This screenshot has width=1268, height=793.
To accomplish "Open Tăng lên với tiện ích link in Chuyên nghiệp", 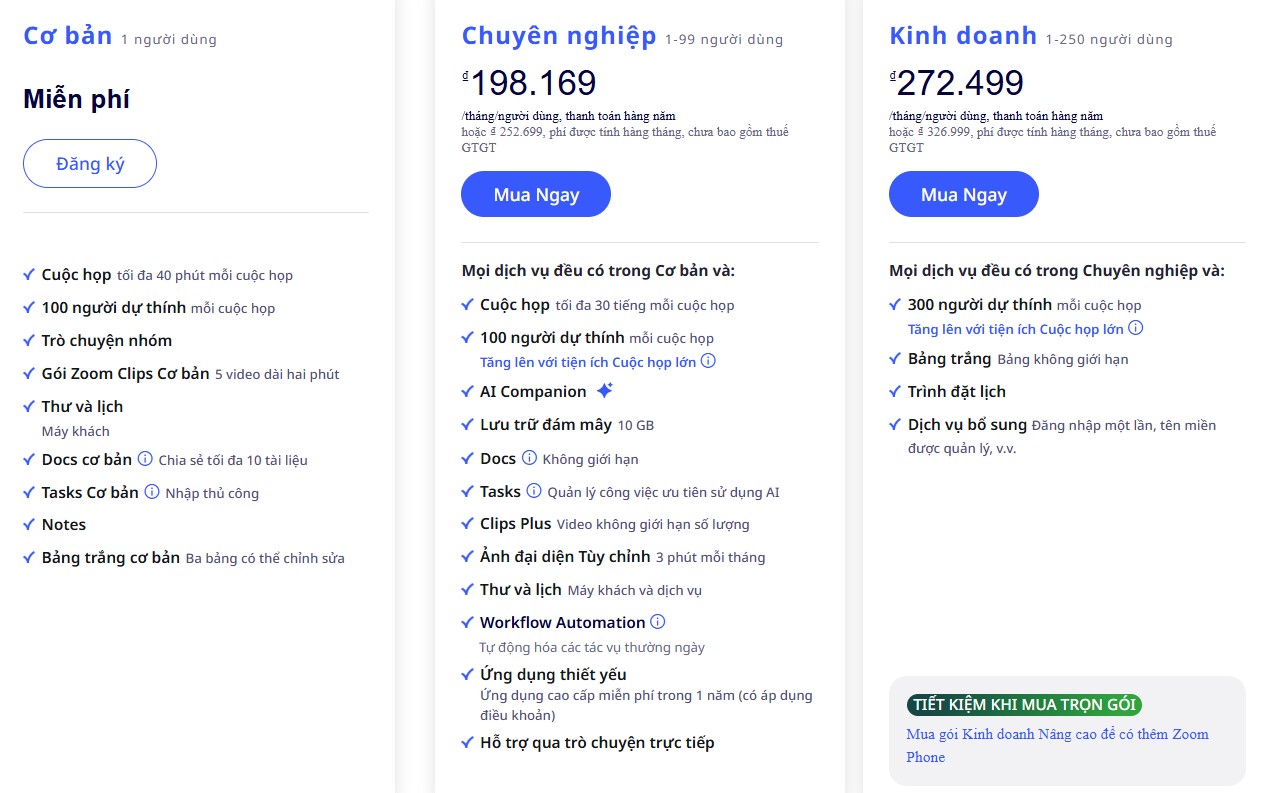I will click(588, 362).
